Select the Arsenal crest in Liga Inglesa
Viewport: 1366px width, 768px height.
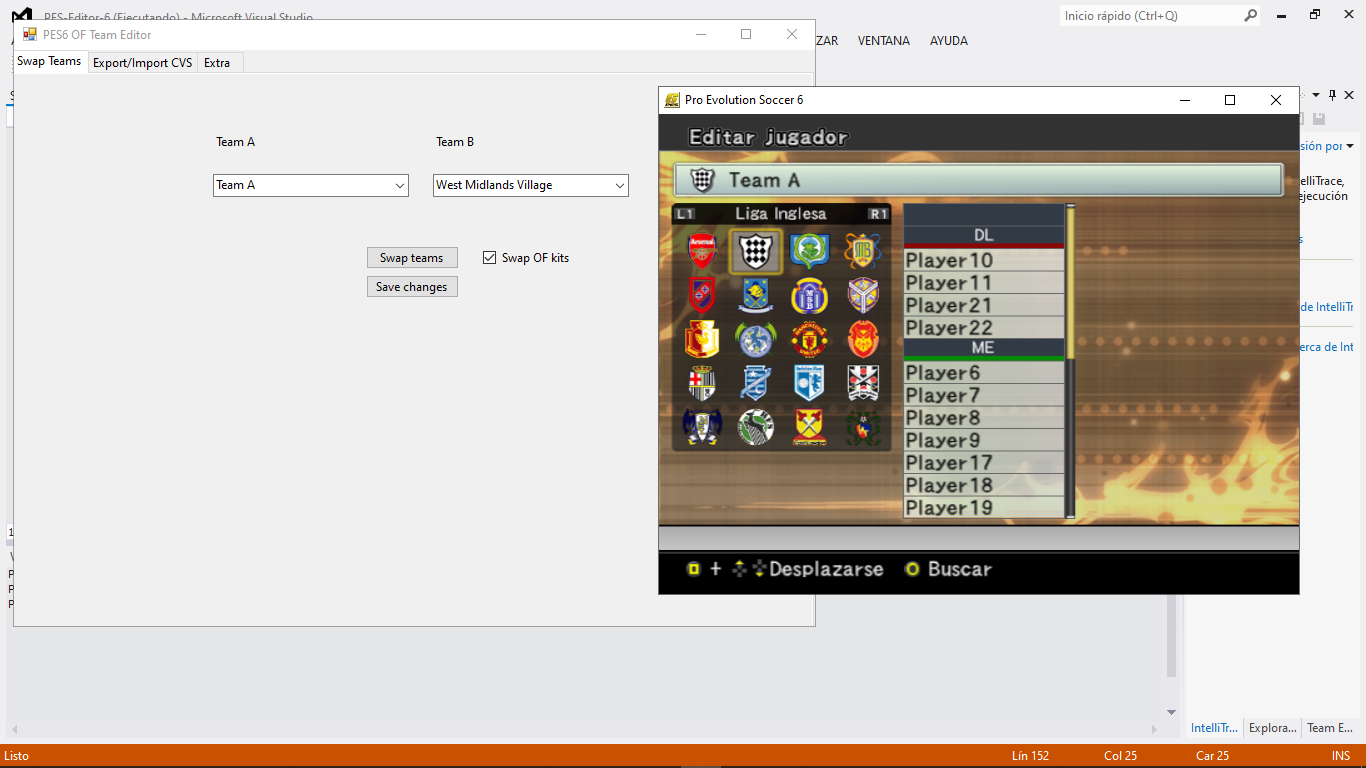click(702, 251)
